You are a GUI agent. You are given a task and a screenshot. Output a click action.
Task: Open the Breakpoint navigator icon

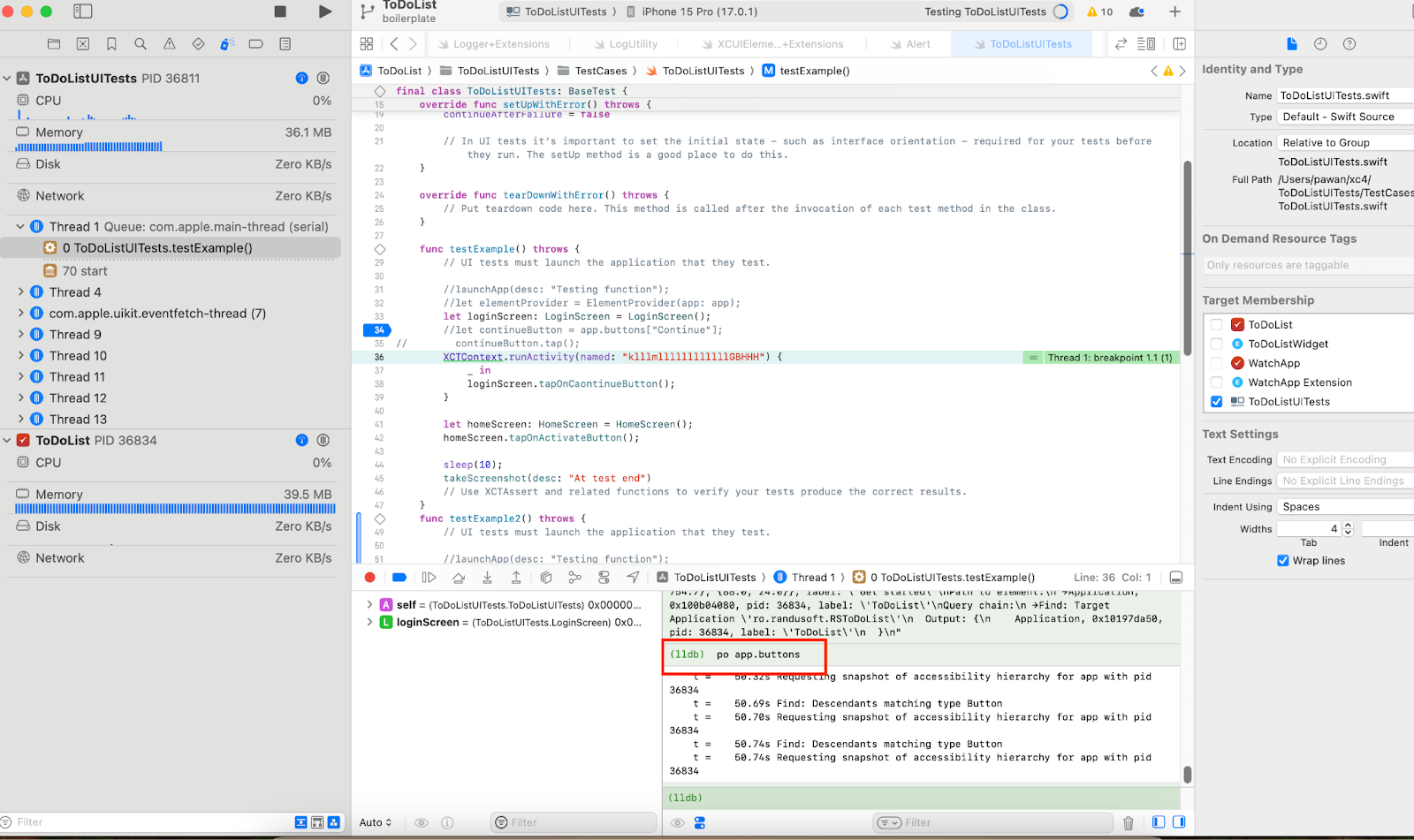pyautogui.click(x=256, y=44)
